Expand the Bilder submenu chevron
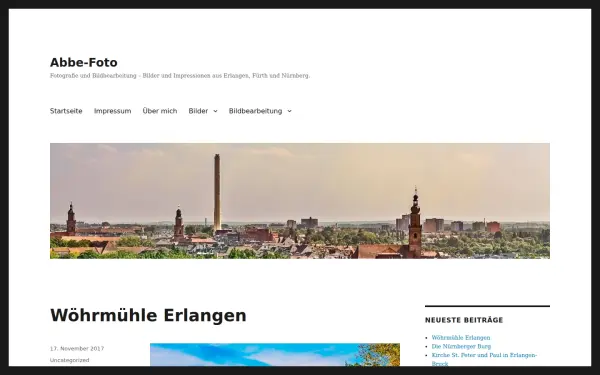Viewport: 600px width, 375px height. [x=215, y=111]
